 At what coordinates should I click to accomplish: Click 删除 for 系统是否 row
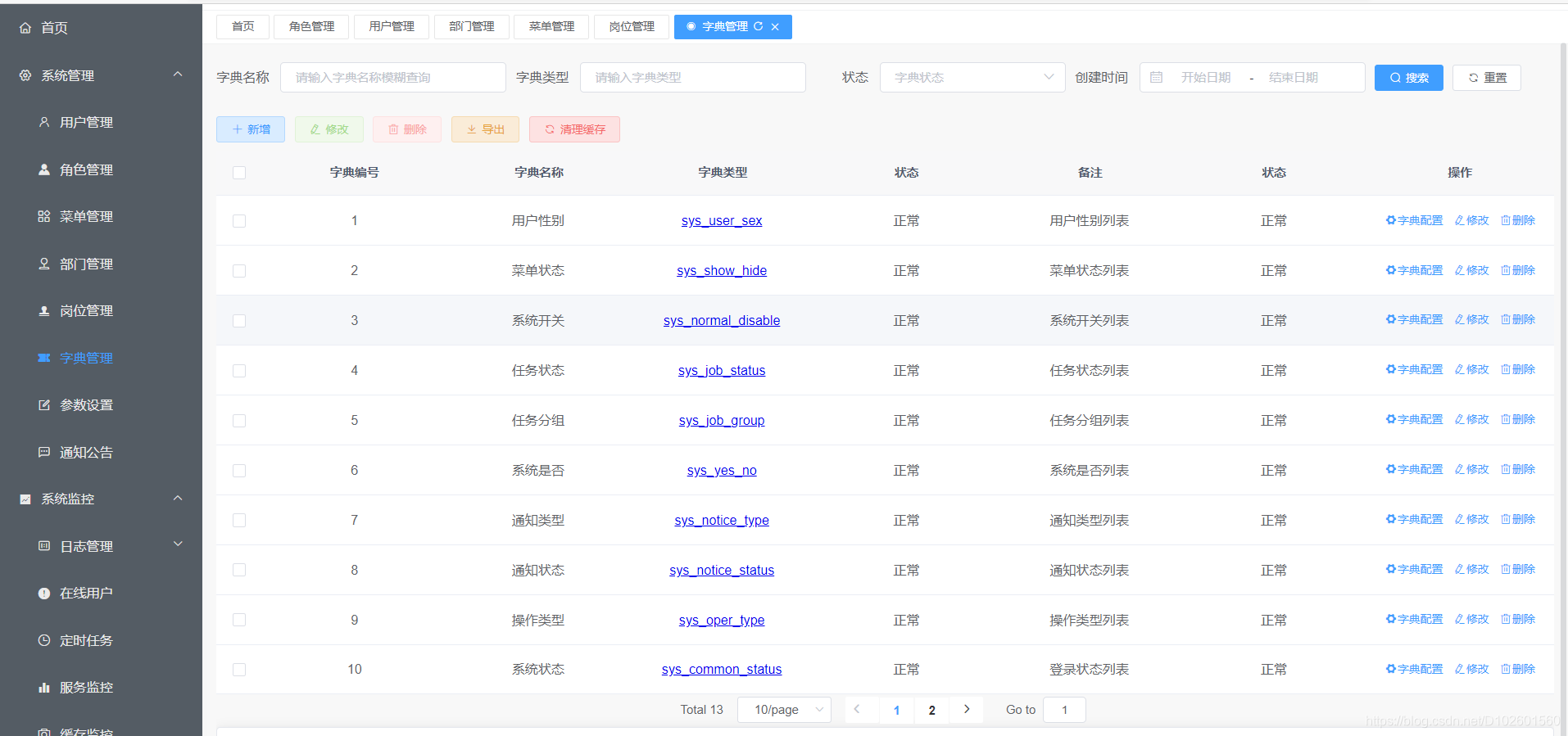point(1518,469)
